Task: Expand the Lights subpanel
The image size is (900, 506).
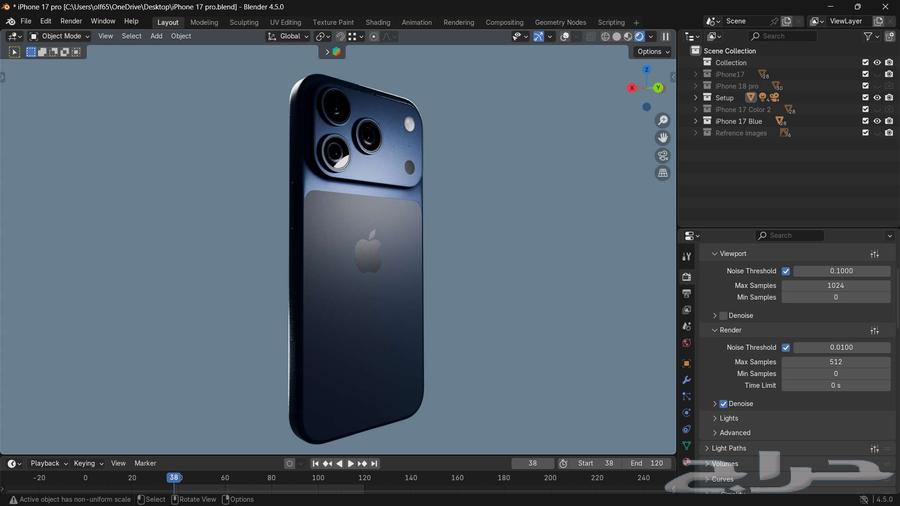Action: pyautogui.click(x=715, y=419)
